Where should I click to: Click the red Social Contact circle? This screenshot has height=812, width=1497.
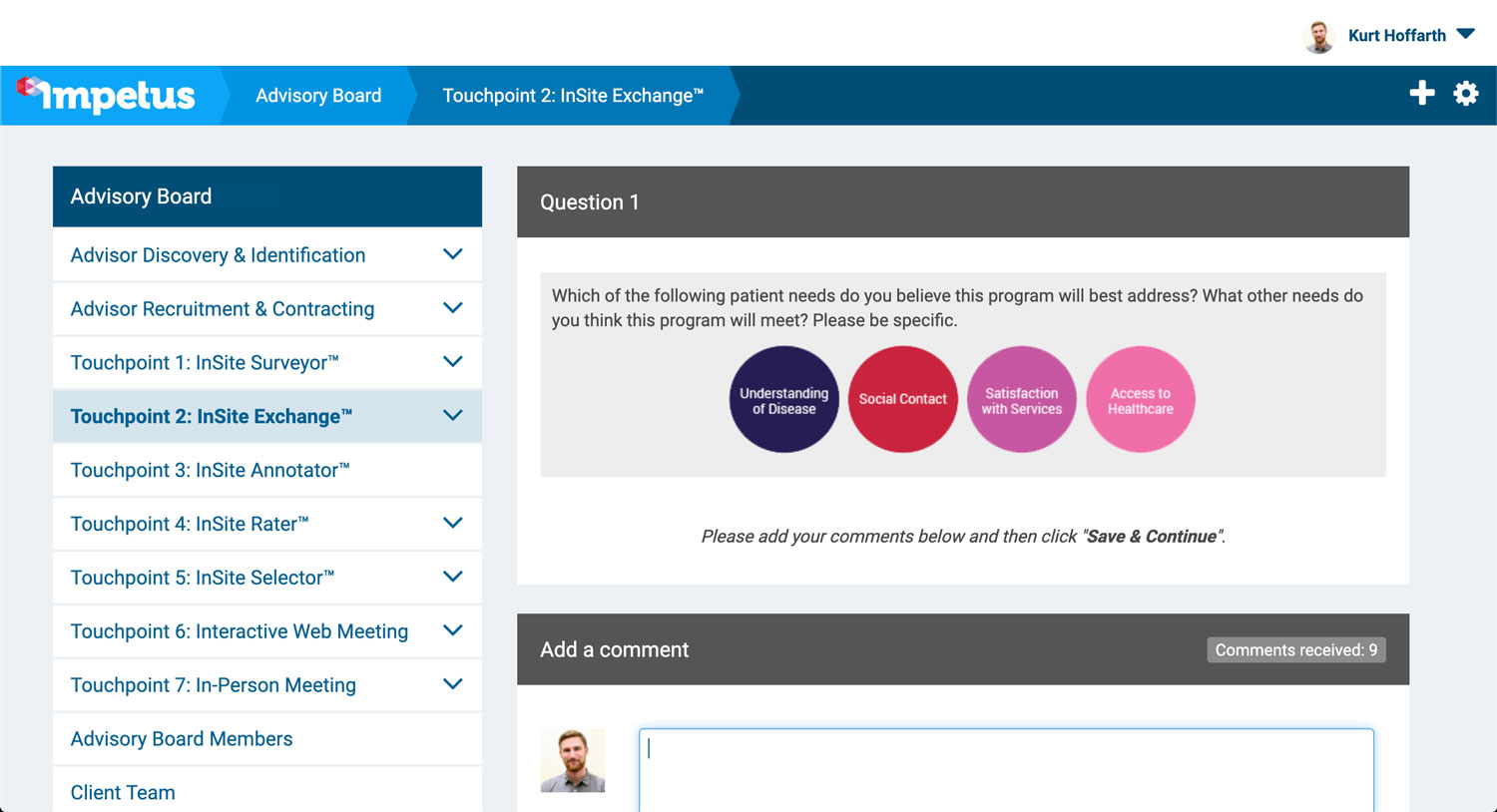903,399
